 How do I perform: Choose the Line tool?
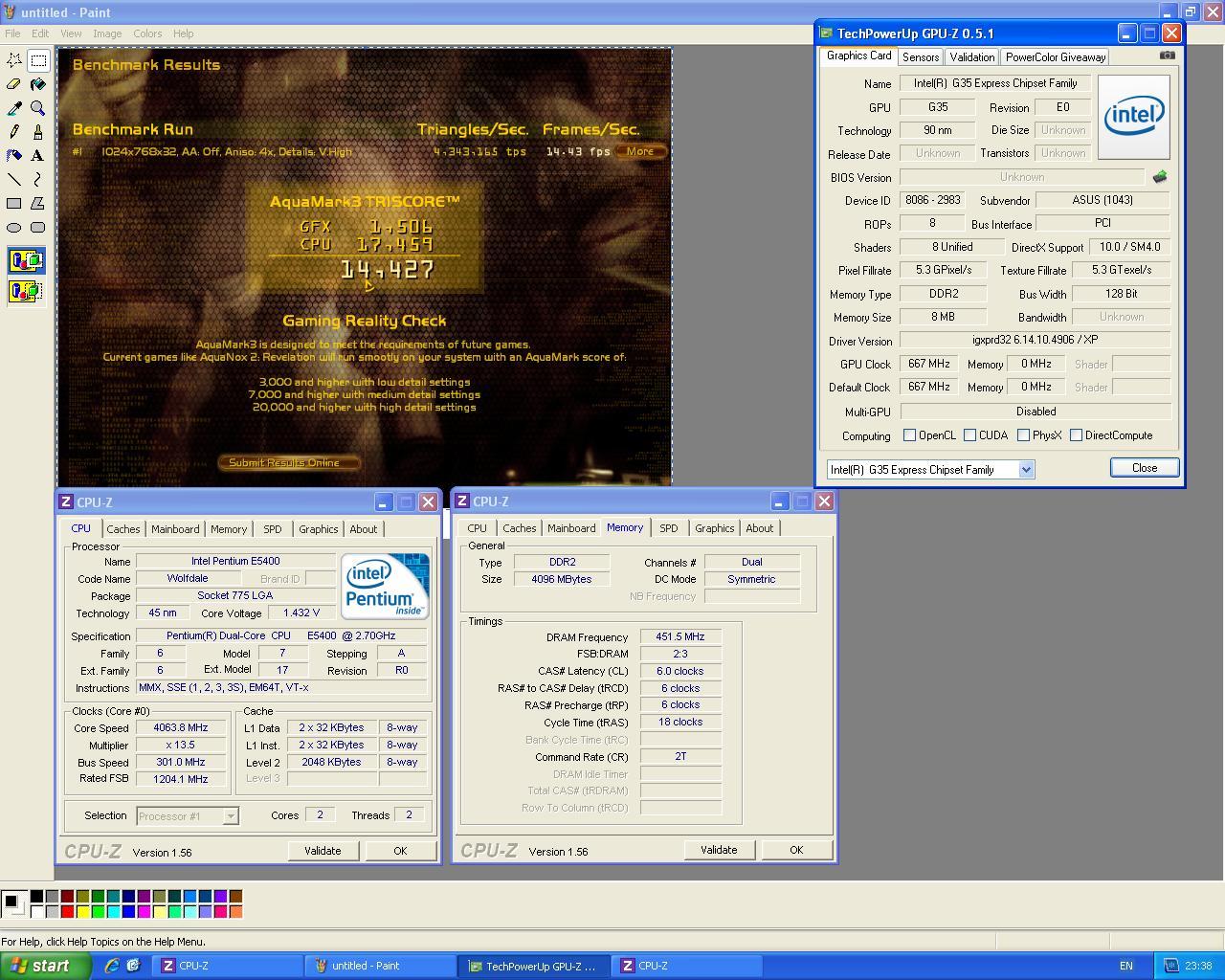14,179
